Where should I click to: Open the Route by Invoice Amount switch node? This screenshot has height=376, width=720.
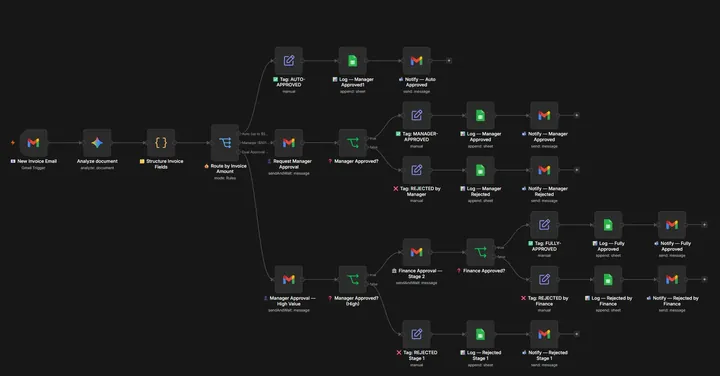(225, 143)
